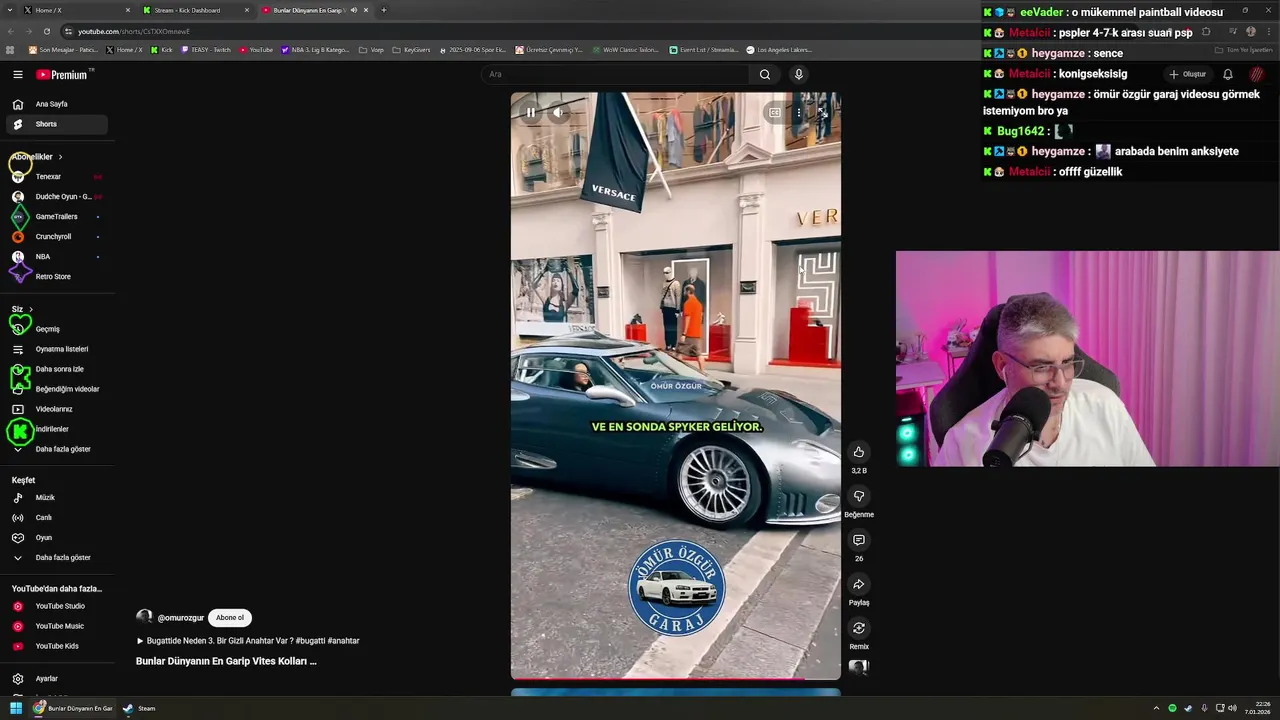Expand the Abonelikler section

(x=37, y=157)
